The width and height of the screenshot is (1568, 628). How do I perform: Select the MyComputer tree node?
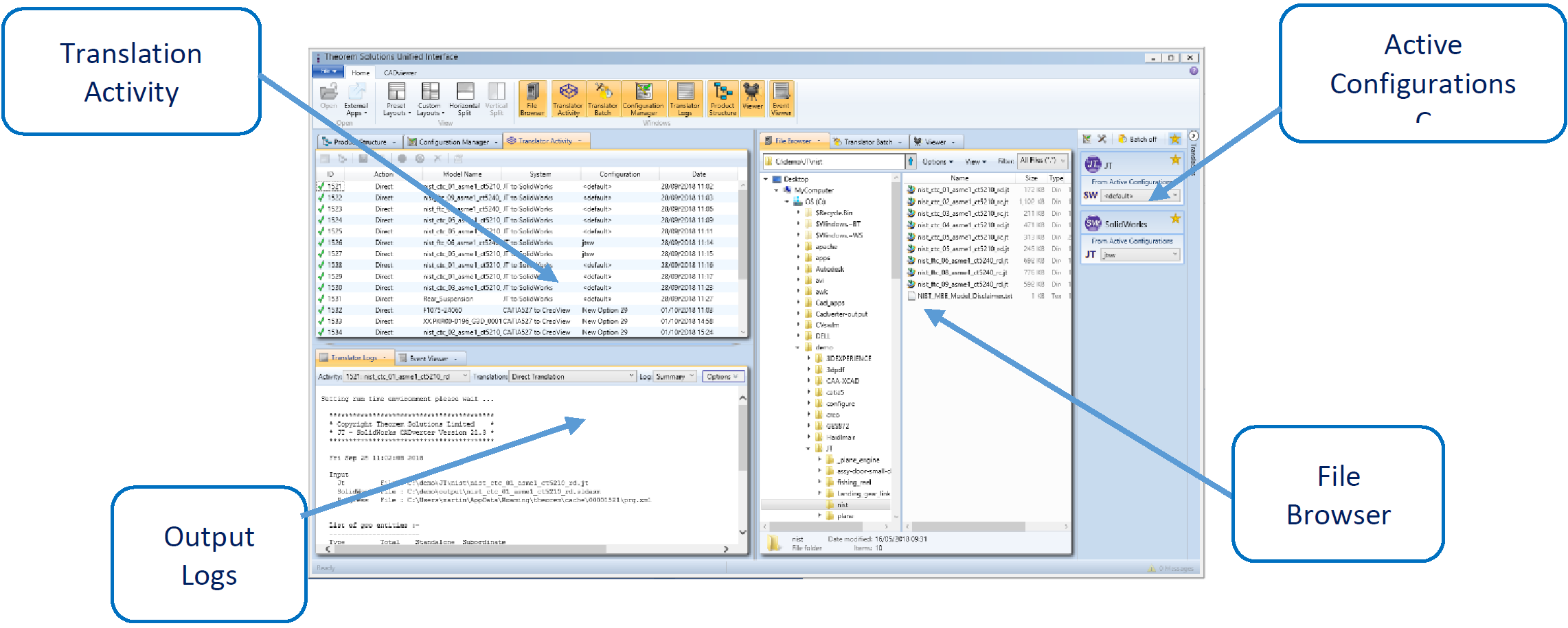point(808,190)
